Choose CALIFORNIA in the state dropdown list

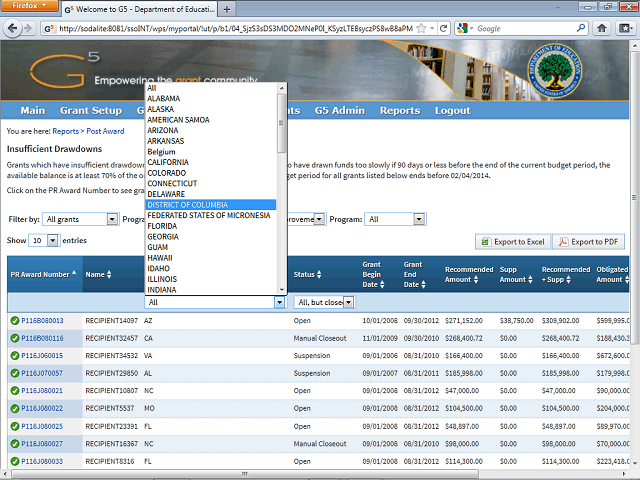click(x=175, y=161)
